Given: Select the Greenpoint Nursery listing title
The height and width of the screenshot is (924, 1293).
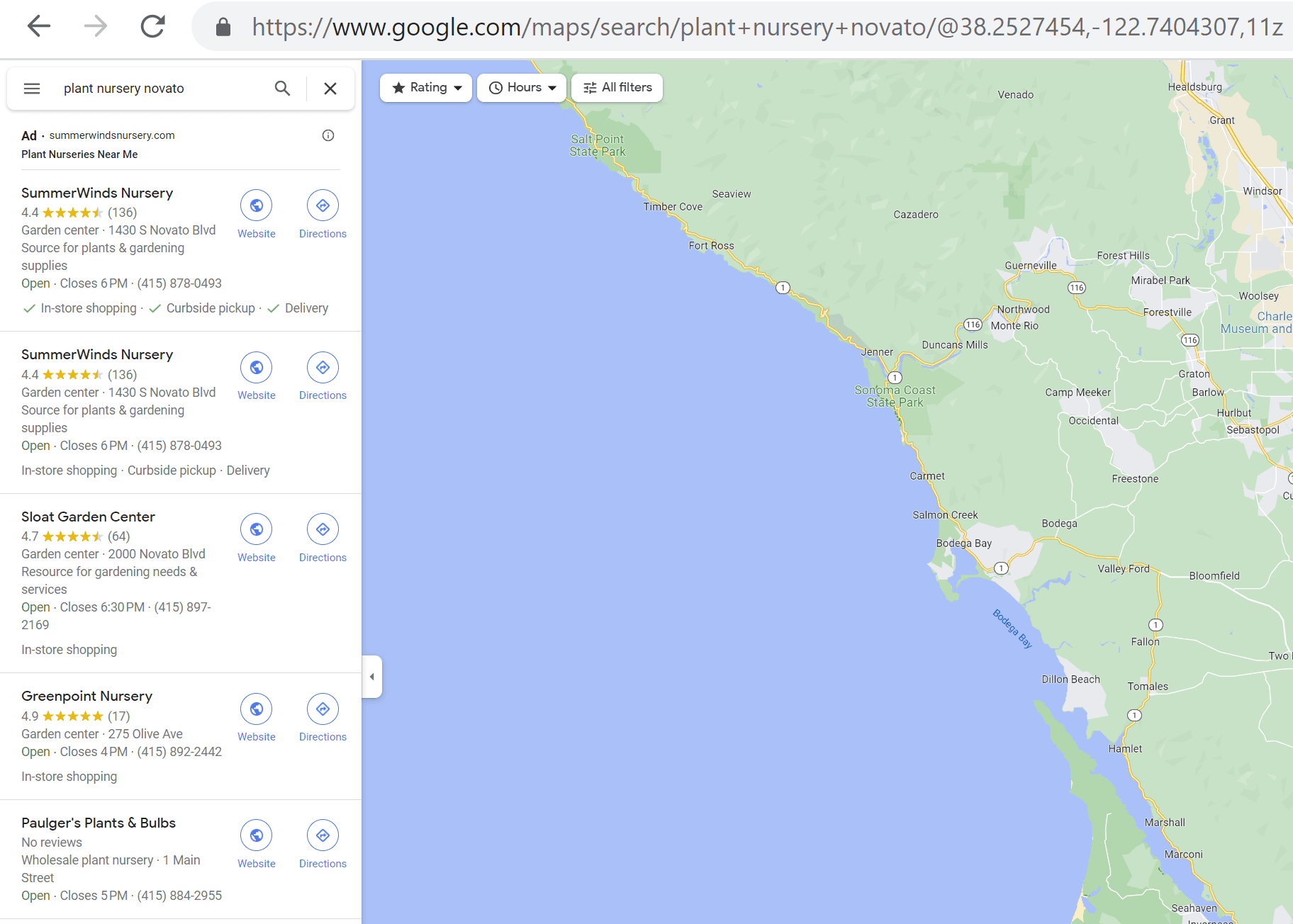Looking at the screenshot, I should click(86, 696).
